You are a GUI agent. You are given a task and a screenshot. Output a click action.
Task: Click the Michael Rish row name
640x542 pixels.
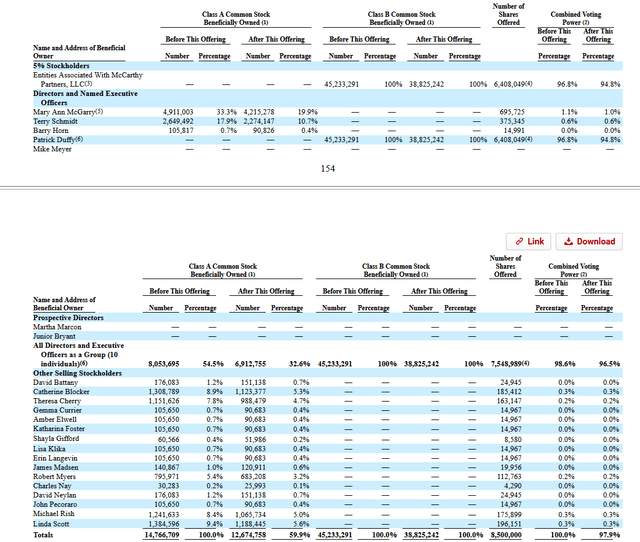pos(54,514)
